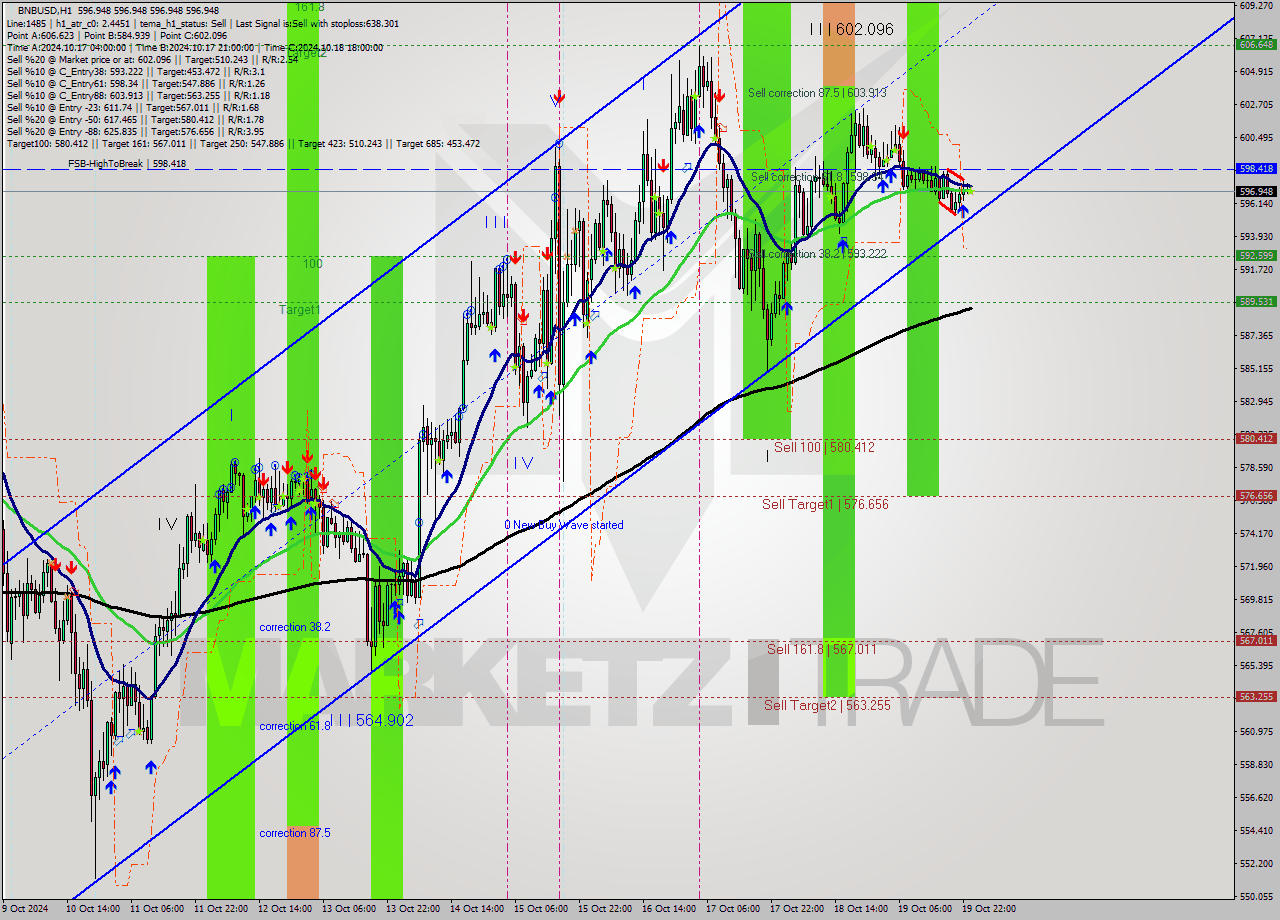Click the 552.200 price scale value

point(1256,863)
